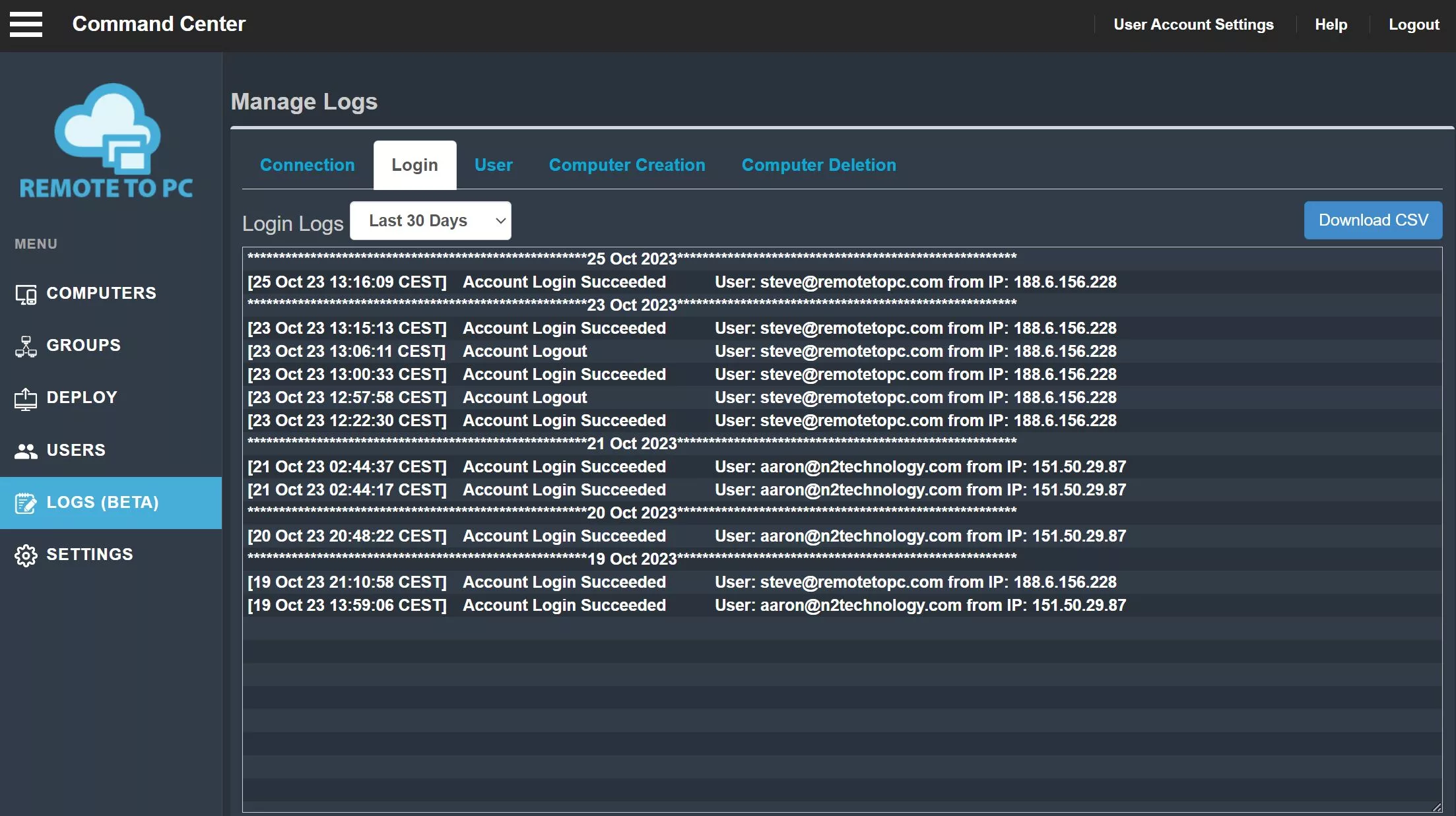Click the Deploy monitor icon
The width and height of the screenshot is (1456, 816).
pos(26,398)
